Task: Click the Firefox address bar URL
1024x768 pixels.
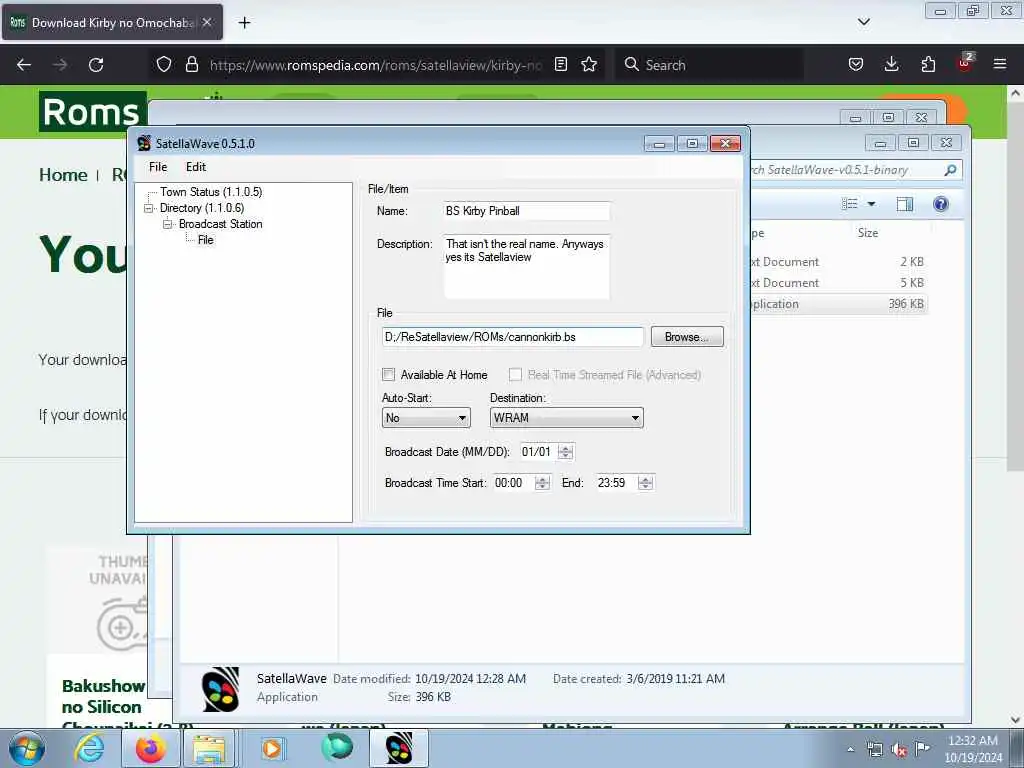Action: click(376, 65)
